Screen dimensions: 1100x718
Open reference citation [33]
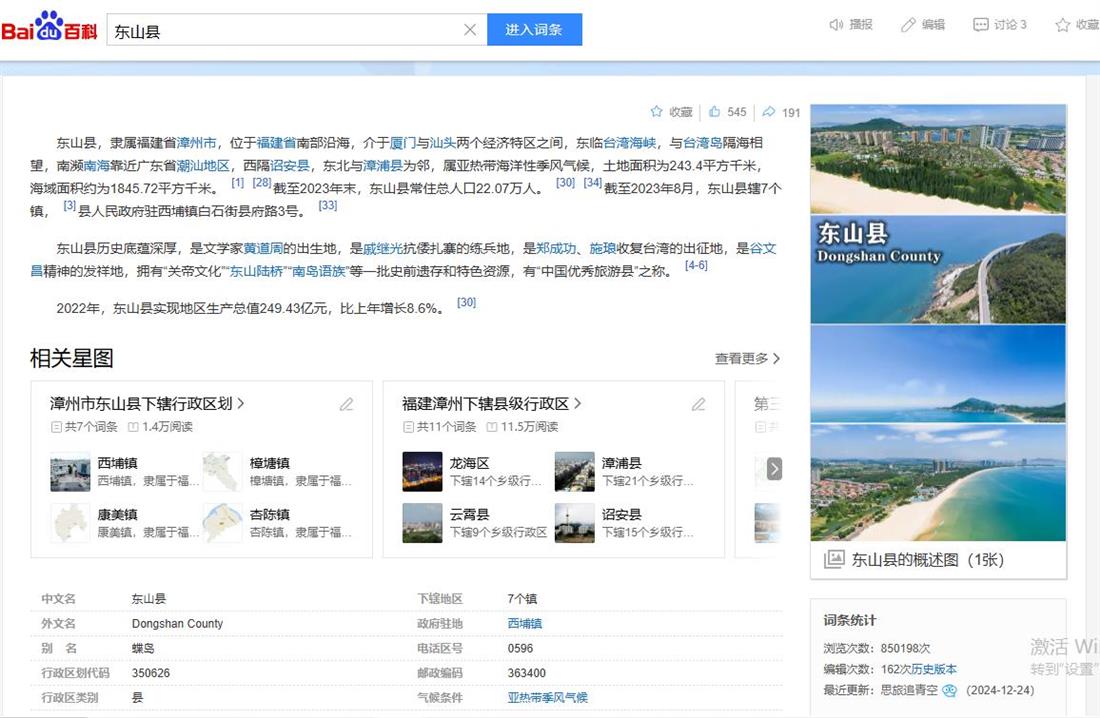coord(328,205)
